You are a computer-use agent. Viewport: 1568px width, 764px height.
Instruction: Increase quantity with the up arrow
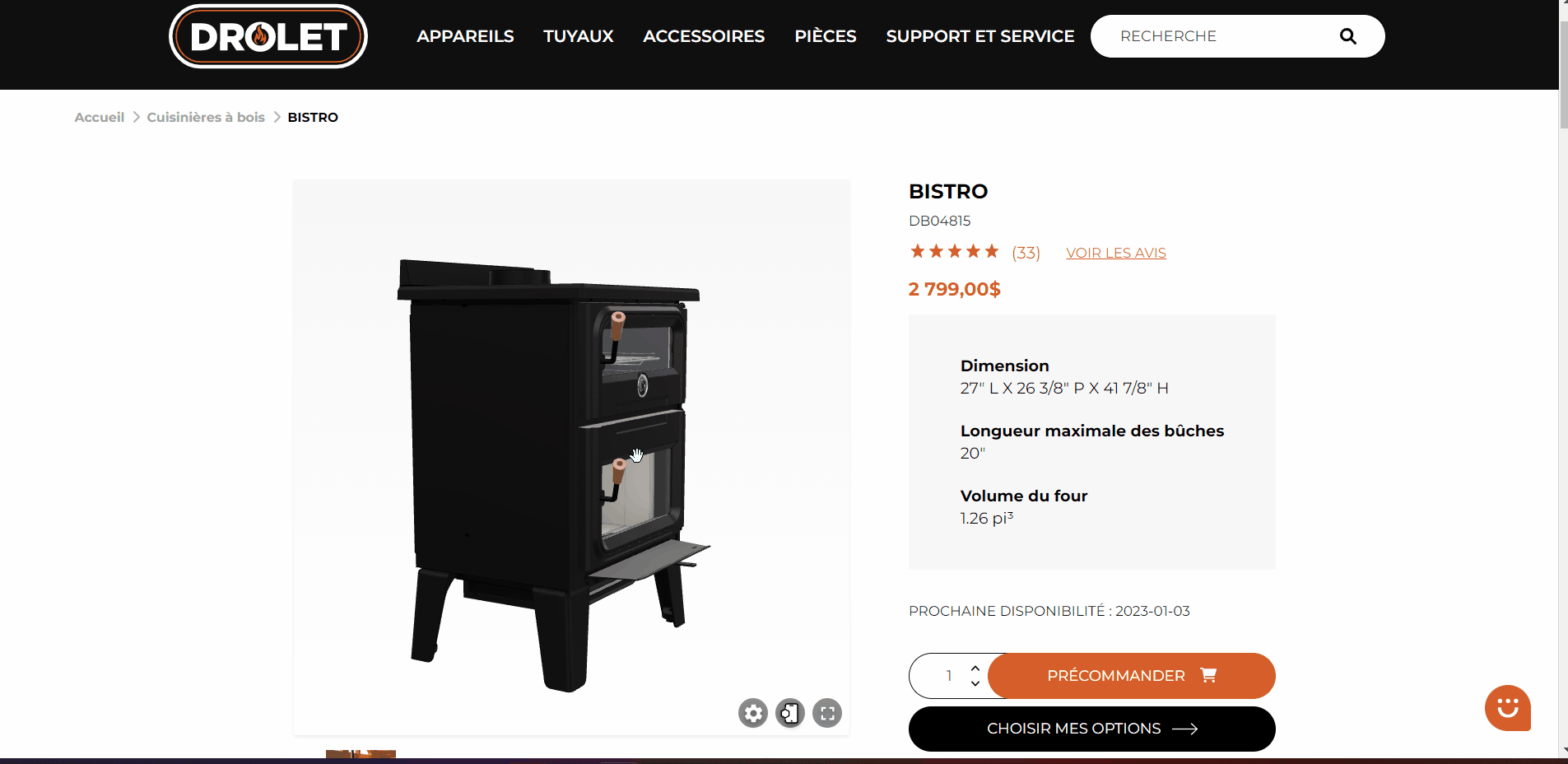coord(975,668)
